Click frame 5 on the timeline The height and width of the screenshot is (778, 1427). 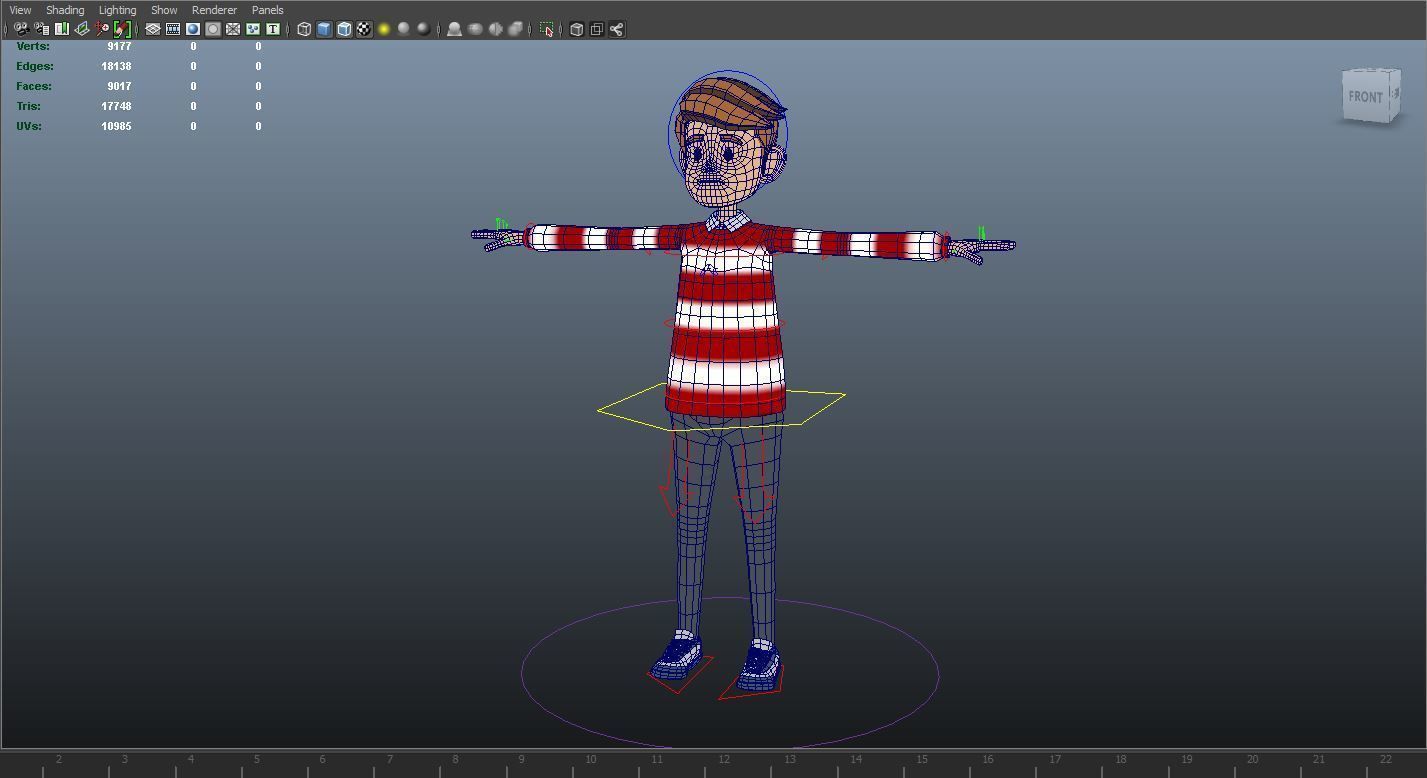click(x=256, y=760)
